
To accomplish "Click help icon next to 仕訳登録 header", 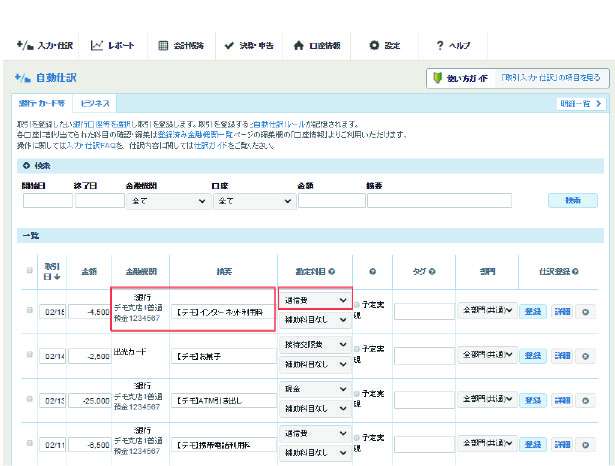I will (x=575, y=271).
